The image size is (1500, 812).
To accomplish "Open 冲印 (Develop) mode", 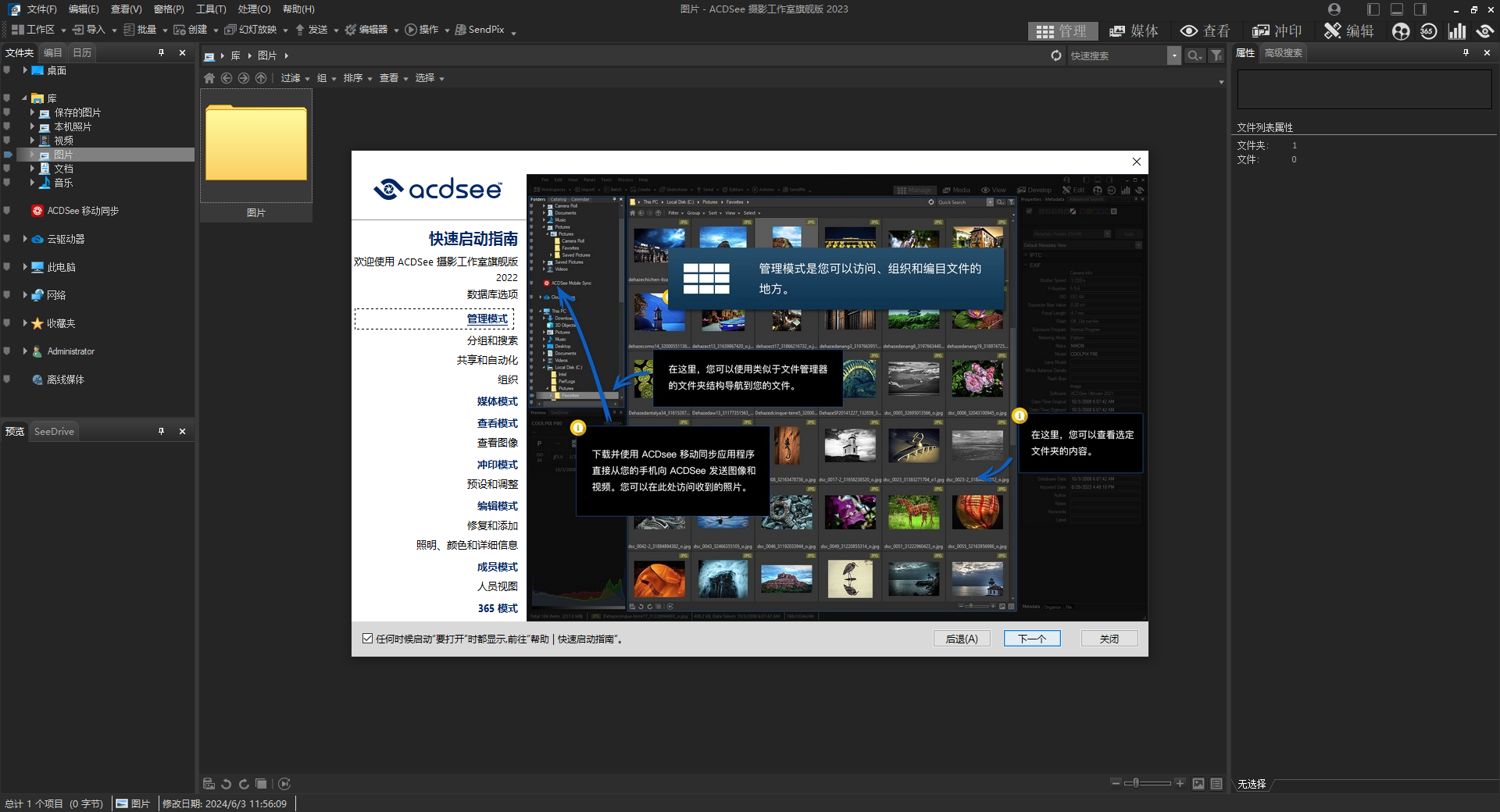I will (x=1277, y=31).
